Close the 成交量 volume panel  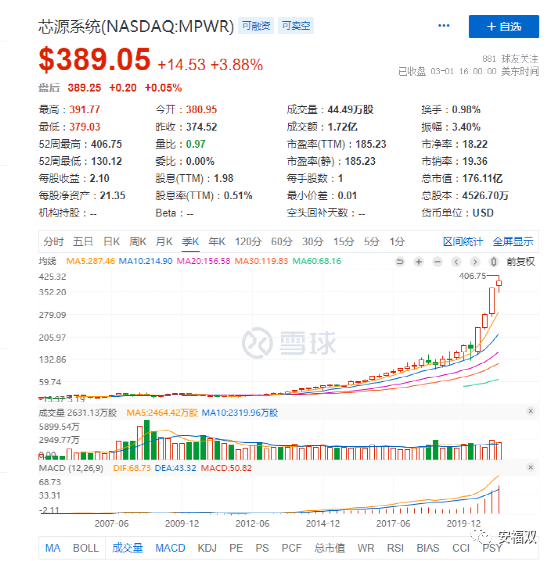coord(531,411)
